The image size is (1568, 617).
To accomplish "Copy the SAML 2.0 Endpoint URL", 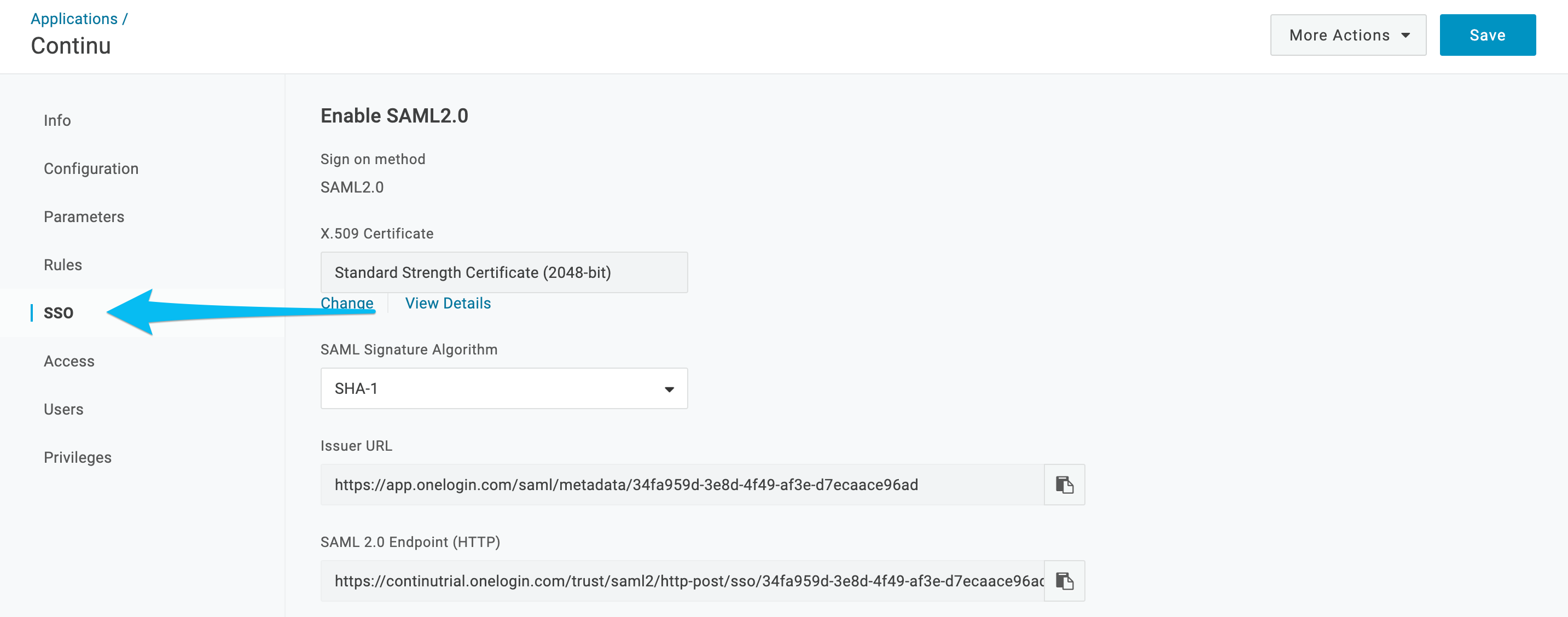I will [x=1064, y=580].
